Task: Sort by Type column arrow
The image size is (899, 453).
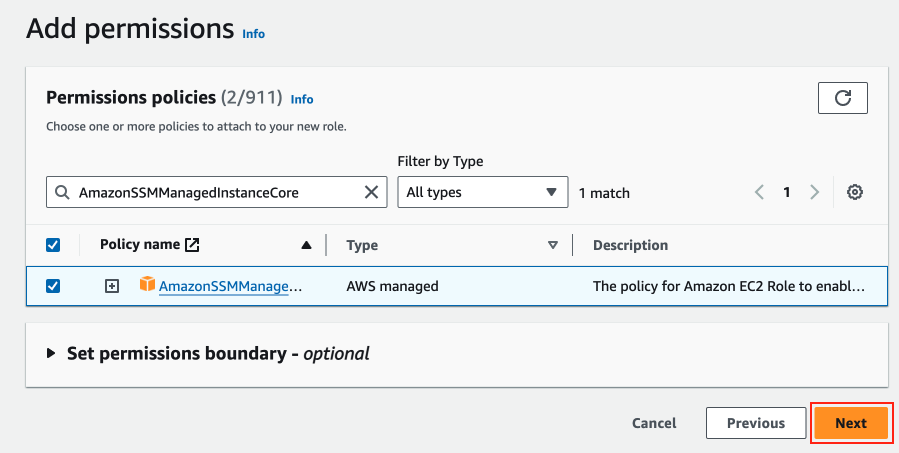Action: [x=552, y=245]
